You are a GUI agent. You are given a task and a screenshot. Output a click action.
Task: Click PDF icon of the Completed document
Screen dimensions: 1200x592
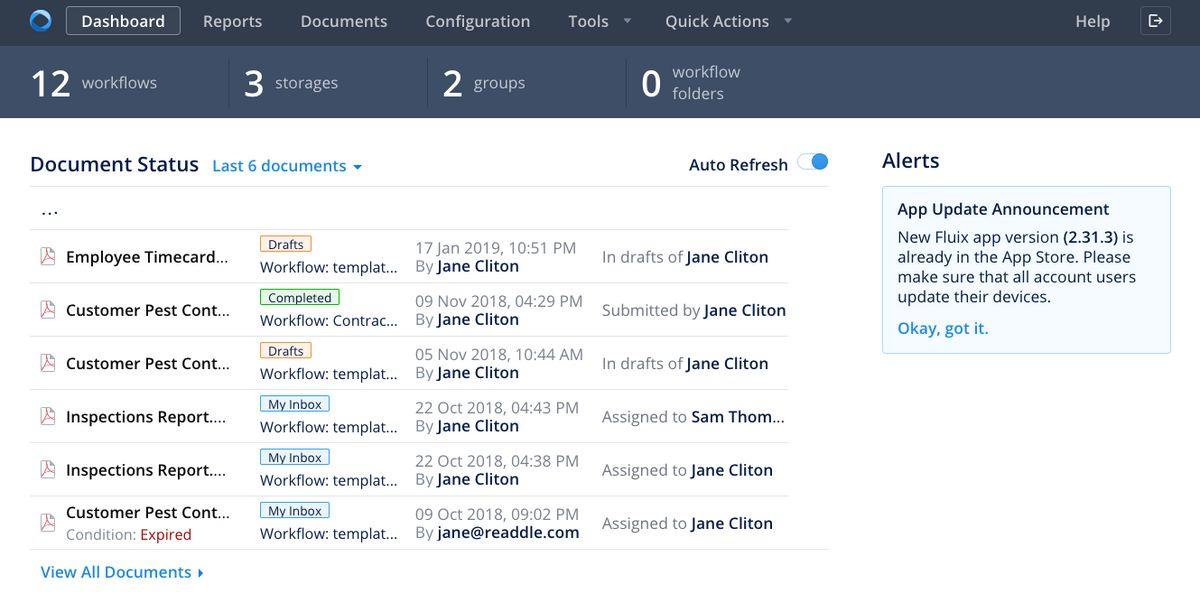(47, 310)
